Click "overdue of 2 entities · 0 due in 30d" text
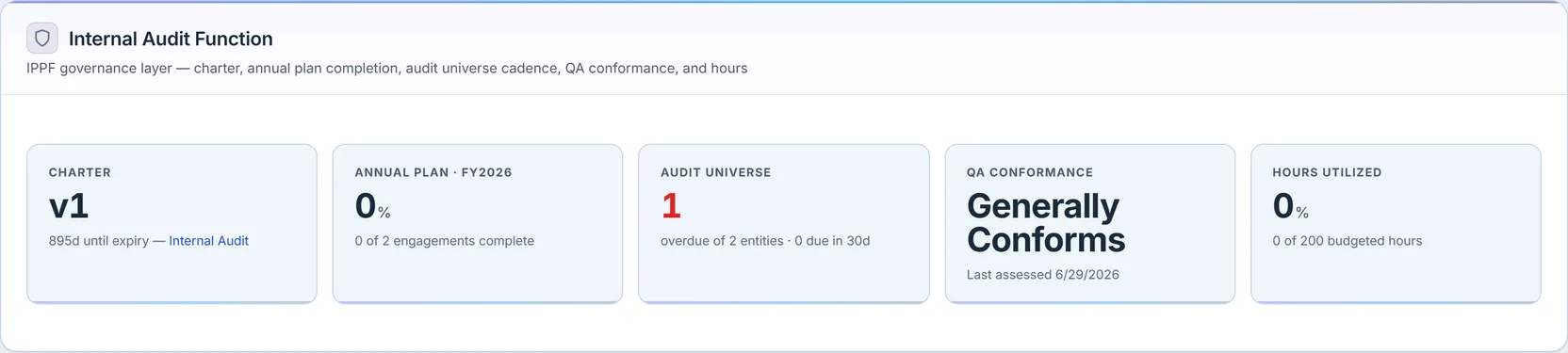This screenshot has width=1568, height=353. point(765,241)
